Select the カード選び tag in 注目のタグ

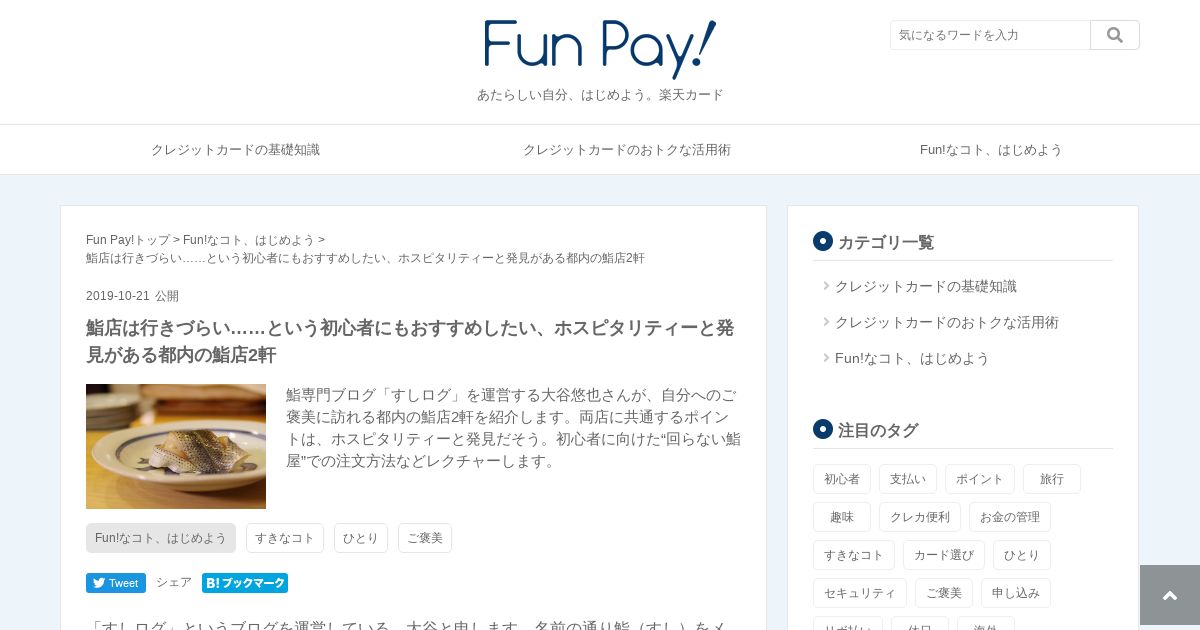(x=944, y=555)
